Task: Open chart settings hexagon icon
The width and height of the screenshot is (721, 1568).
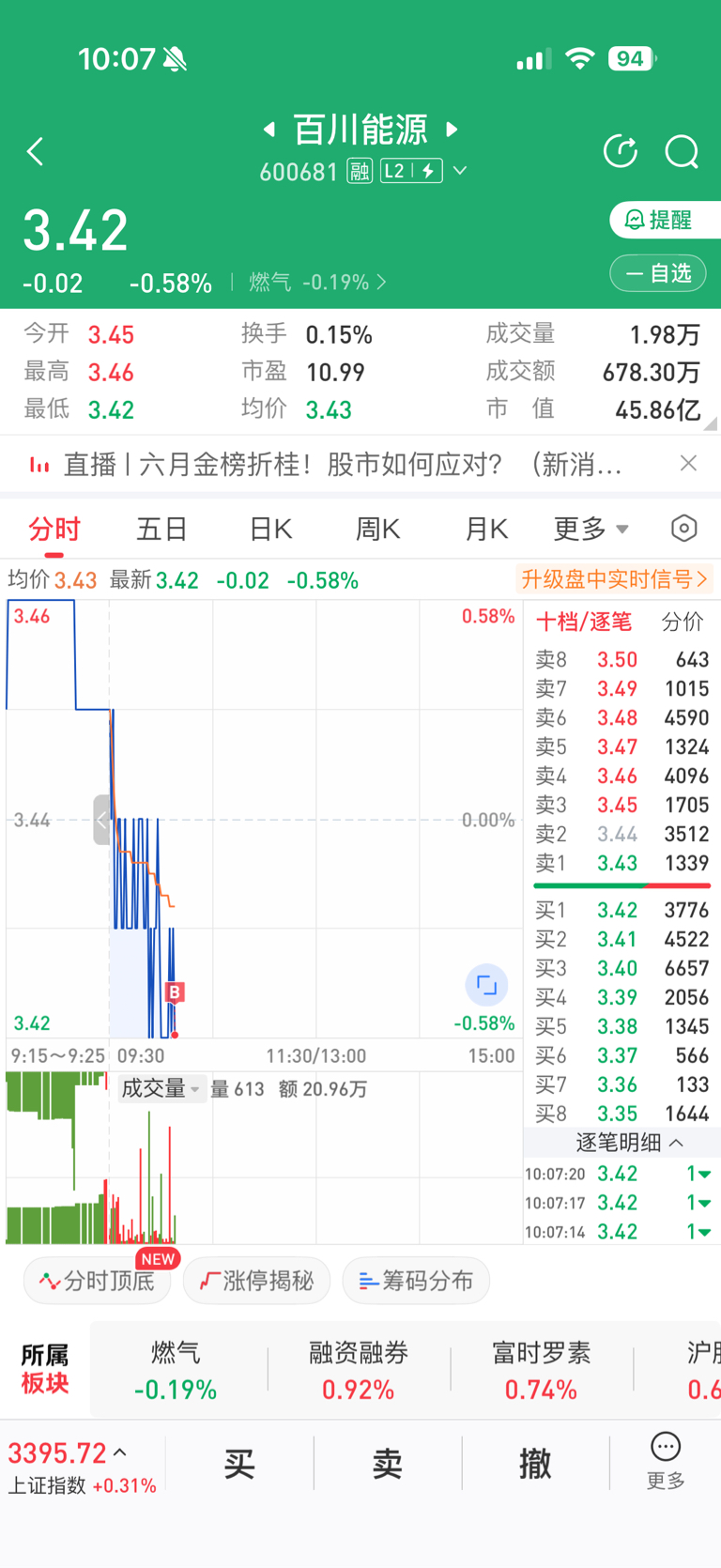Action: click(x=684, y=529)
